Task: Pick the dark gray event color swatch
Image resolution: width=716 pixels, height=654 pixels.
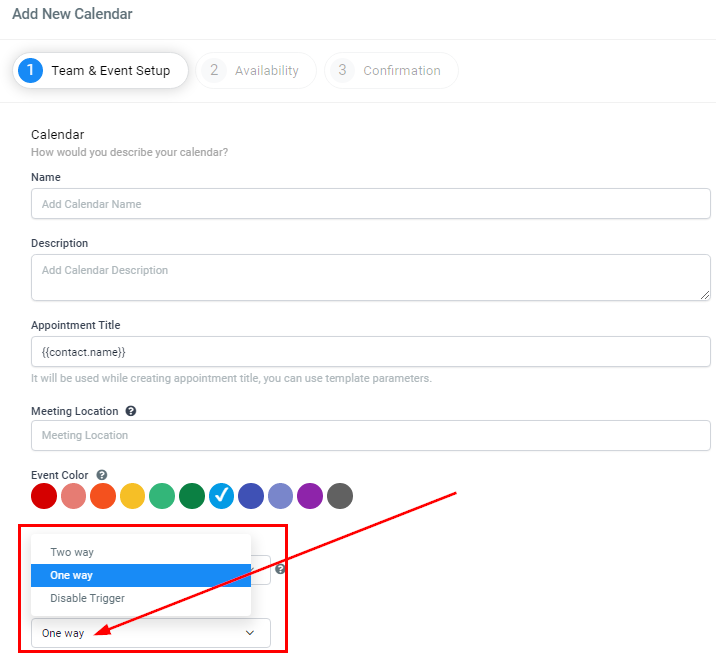Action: [x=340, y=496]
